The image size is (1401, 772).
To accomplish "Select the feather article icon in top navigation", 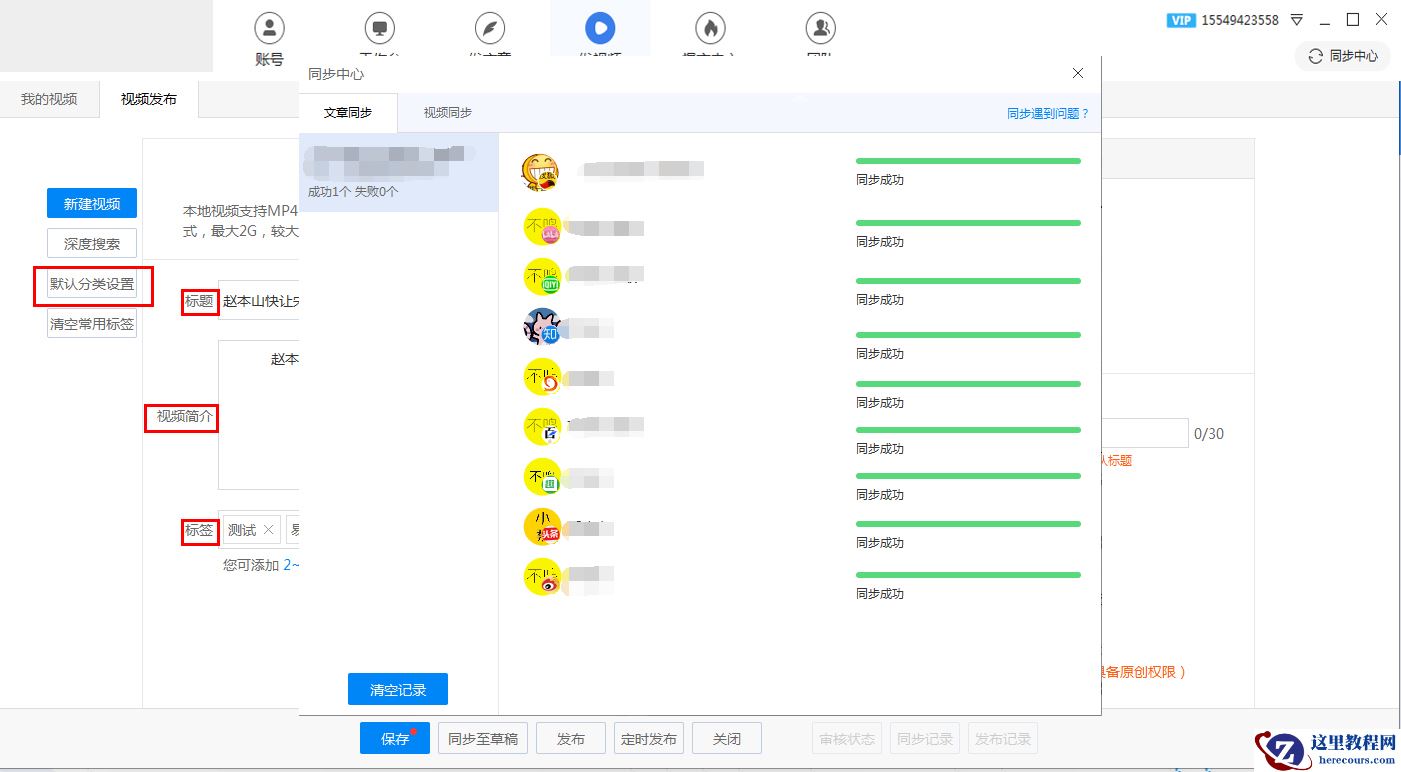I will point(489,28).
